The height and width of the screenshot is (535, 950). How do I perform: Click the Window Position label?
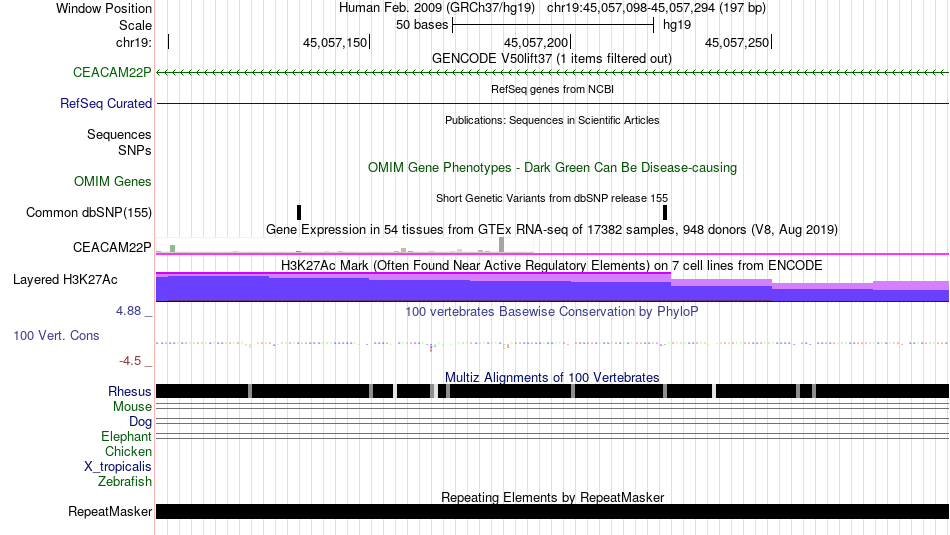pos(104,8)
